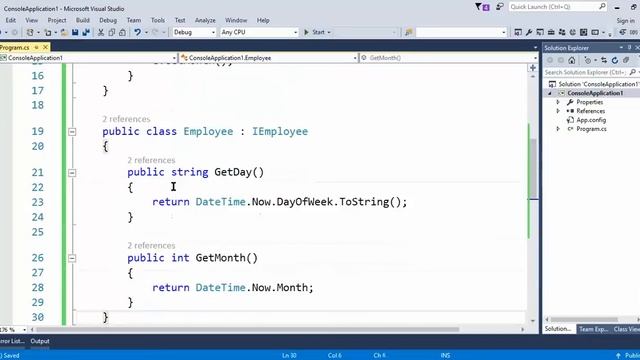Click the Paste clipboard icon
The height and width of the screenshot is (360, 640).
point(122,32)
